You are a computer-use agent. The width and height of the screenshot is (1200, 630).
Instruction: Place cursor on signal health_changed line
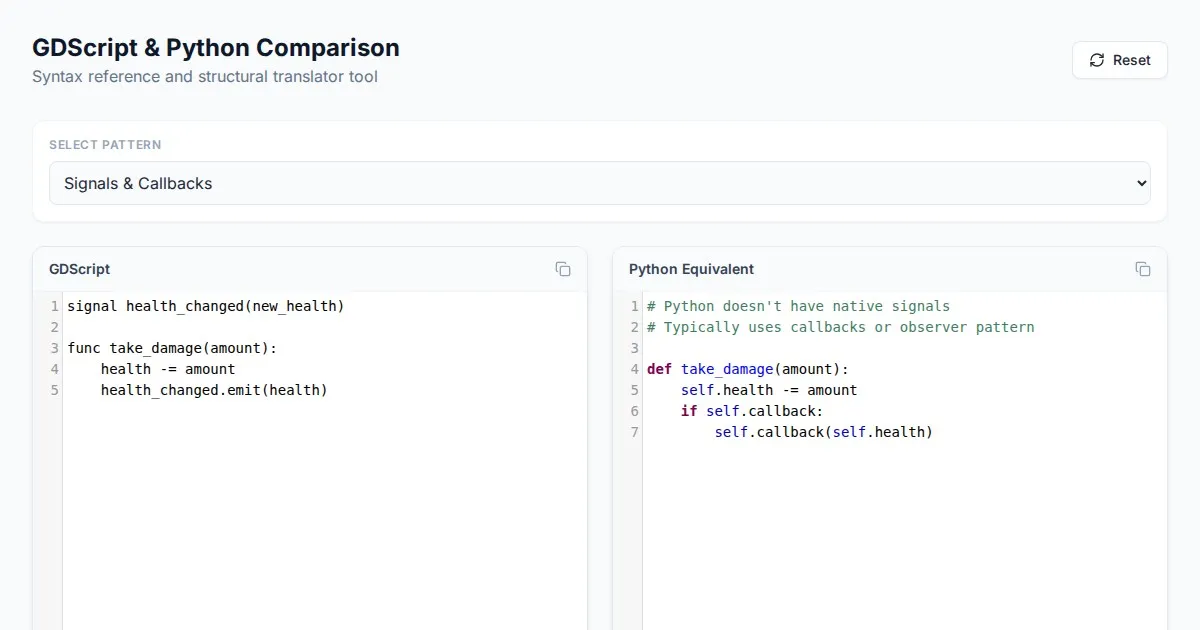click(x=205, y=306)
